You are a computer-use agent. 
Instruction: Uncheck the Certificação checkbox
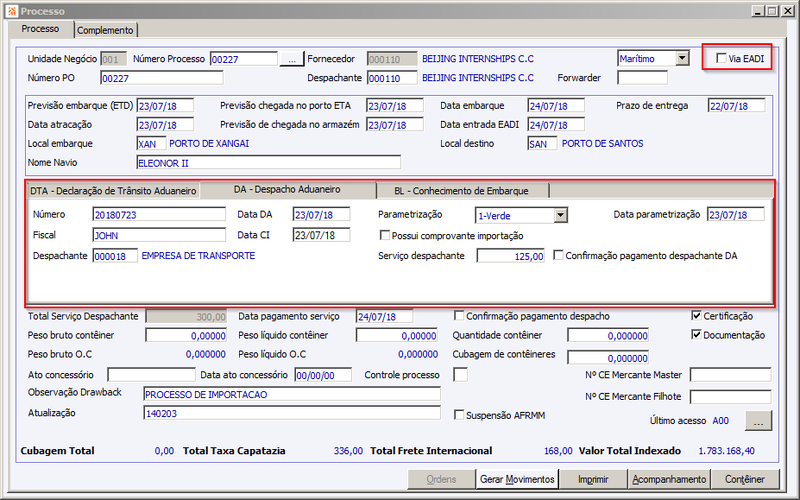(x=696, y=316)
